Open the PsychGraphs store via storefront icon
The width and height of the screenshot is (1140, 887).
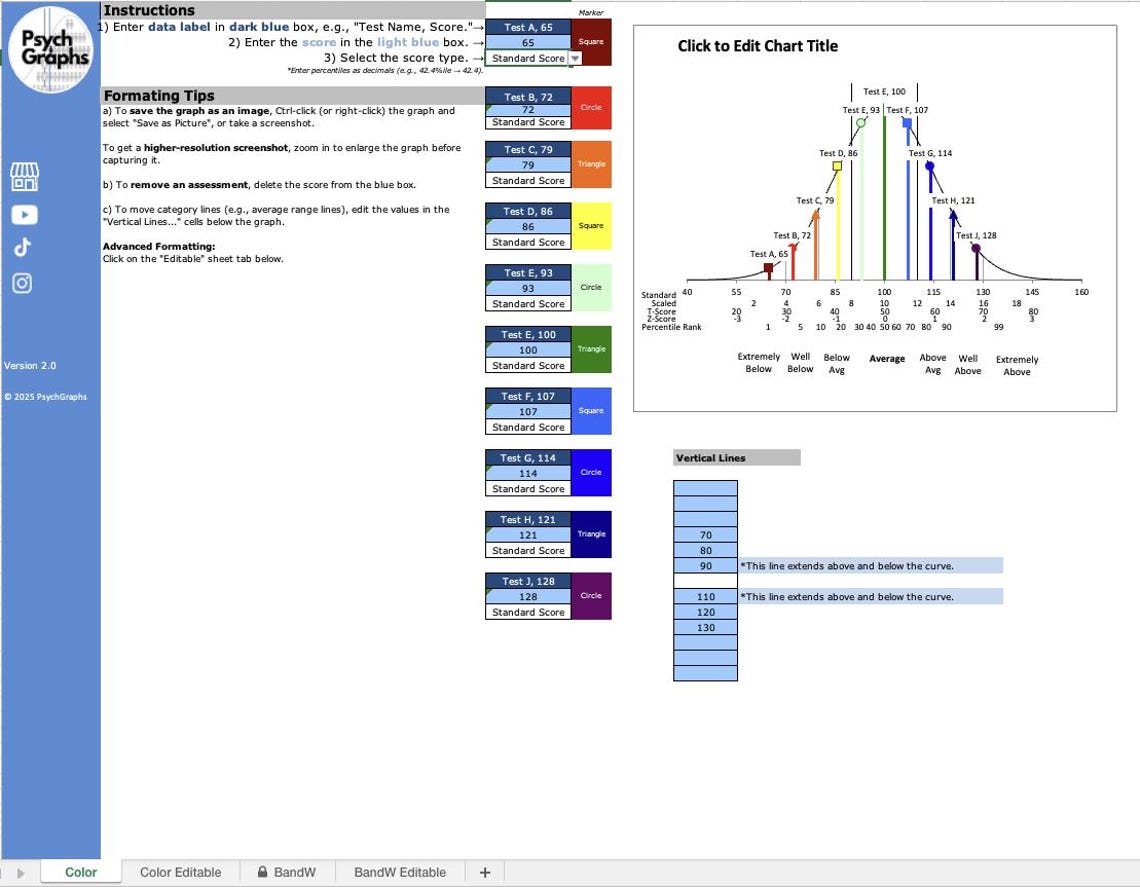(23, 175)
